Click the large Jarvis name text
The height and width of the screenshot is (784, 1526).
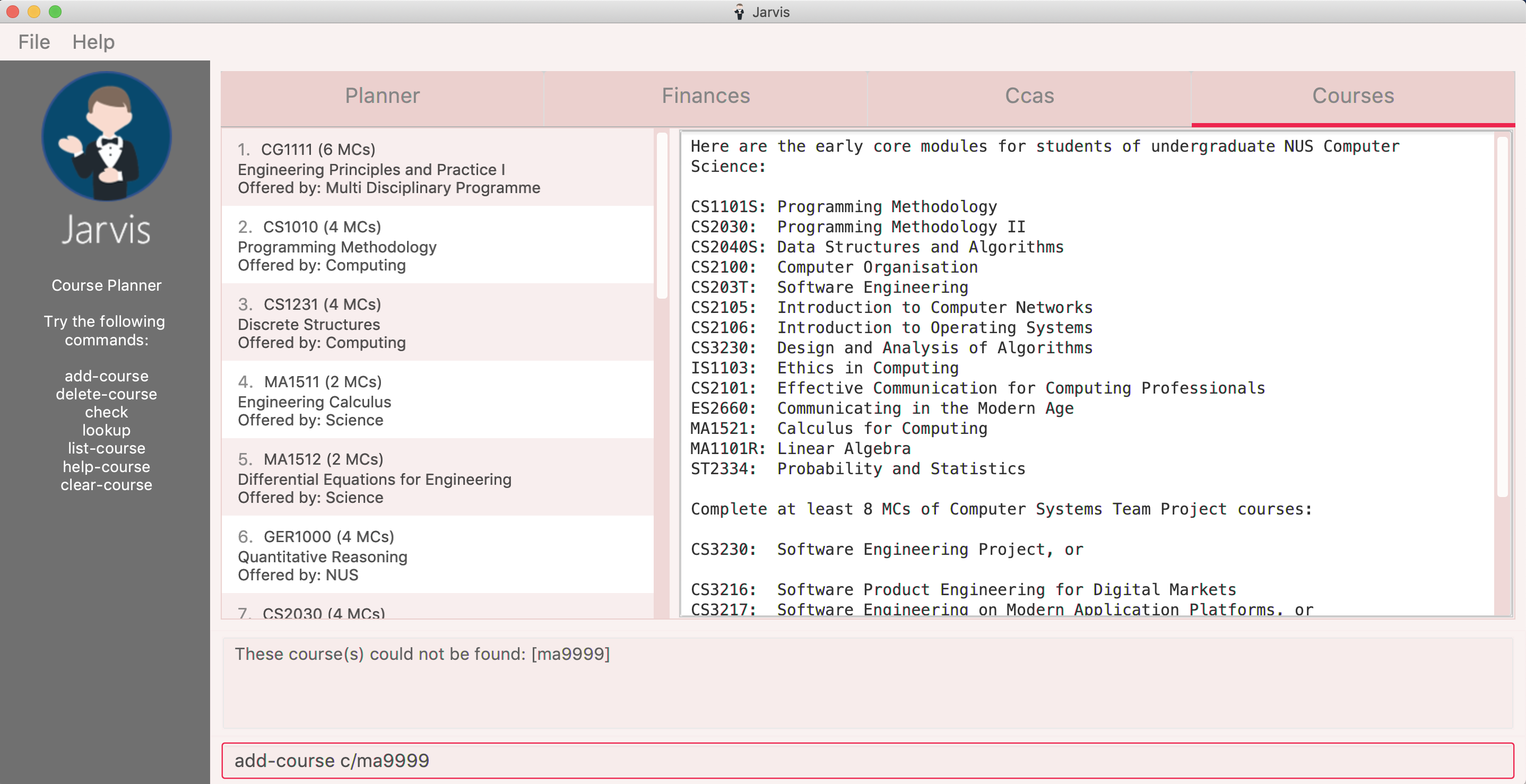(x=107, y=230)
